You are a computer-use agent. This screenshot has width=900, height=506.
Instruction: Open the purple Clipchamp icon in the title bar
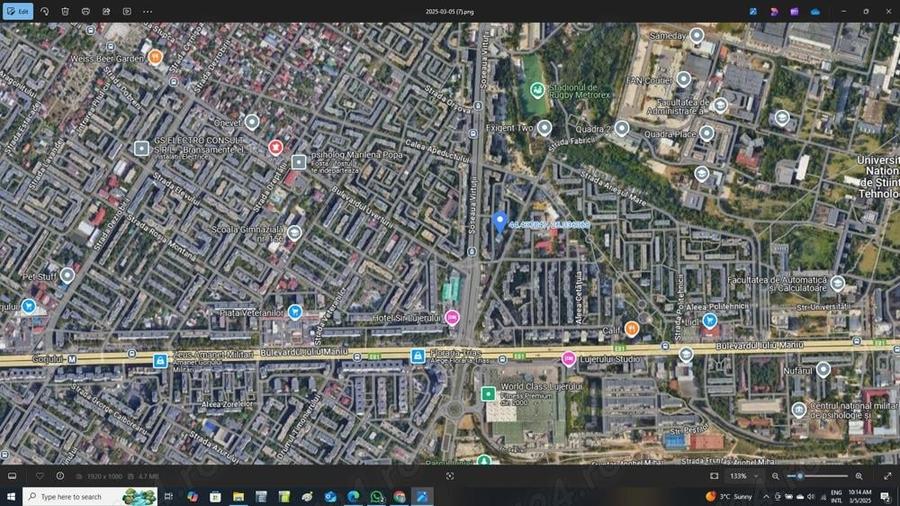pos(794,11)
